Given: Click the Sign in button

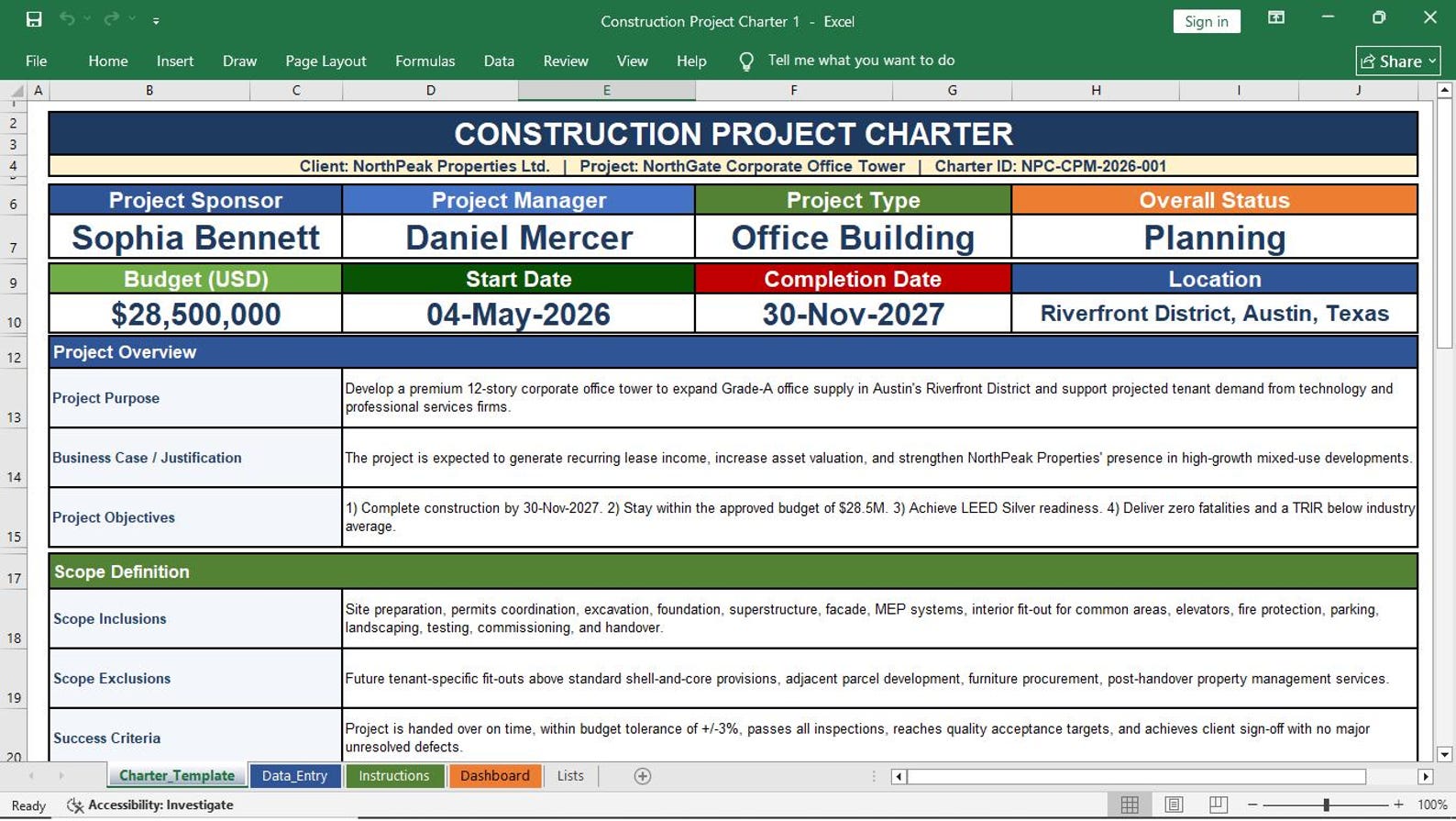Looking at the screenshot, I should click(x=1206, y=21).
